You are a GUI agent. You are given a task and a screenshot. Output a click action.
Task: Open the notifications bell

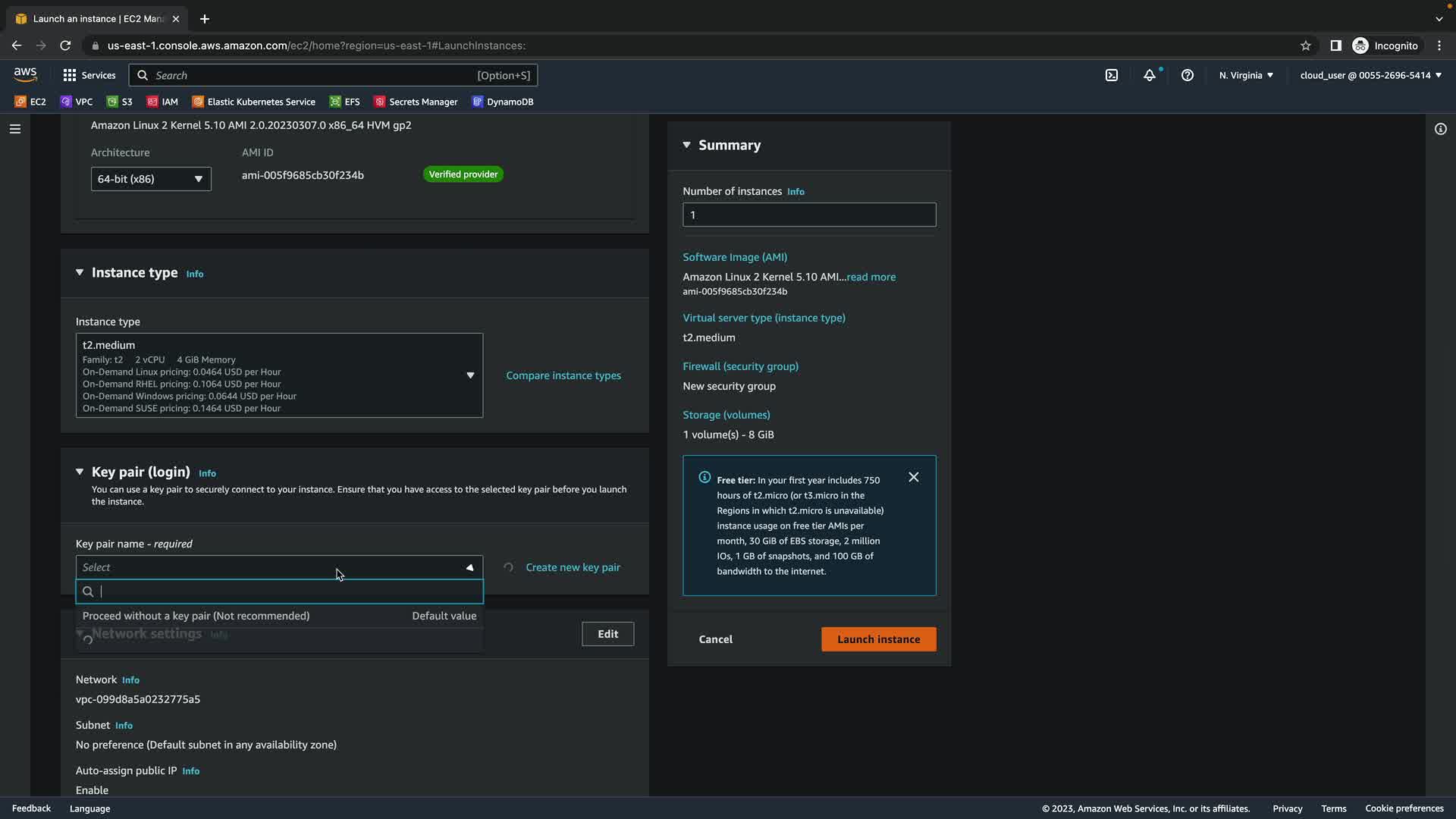coord(1150,75)
